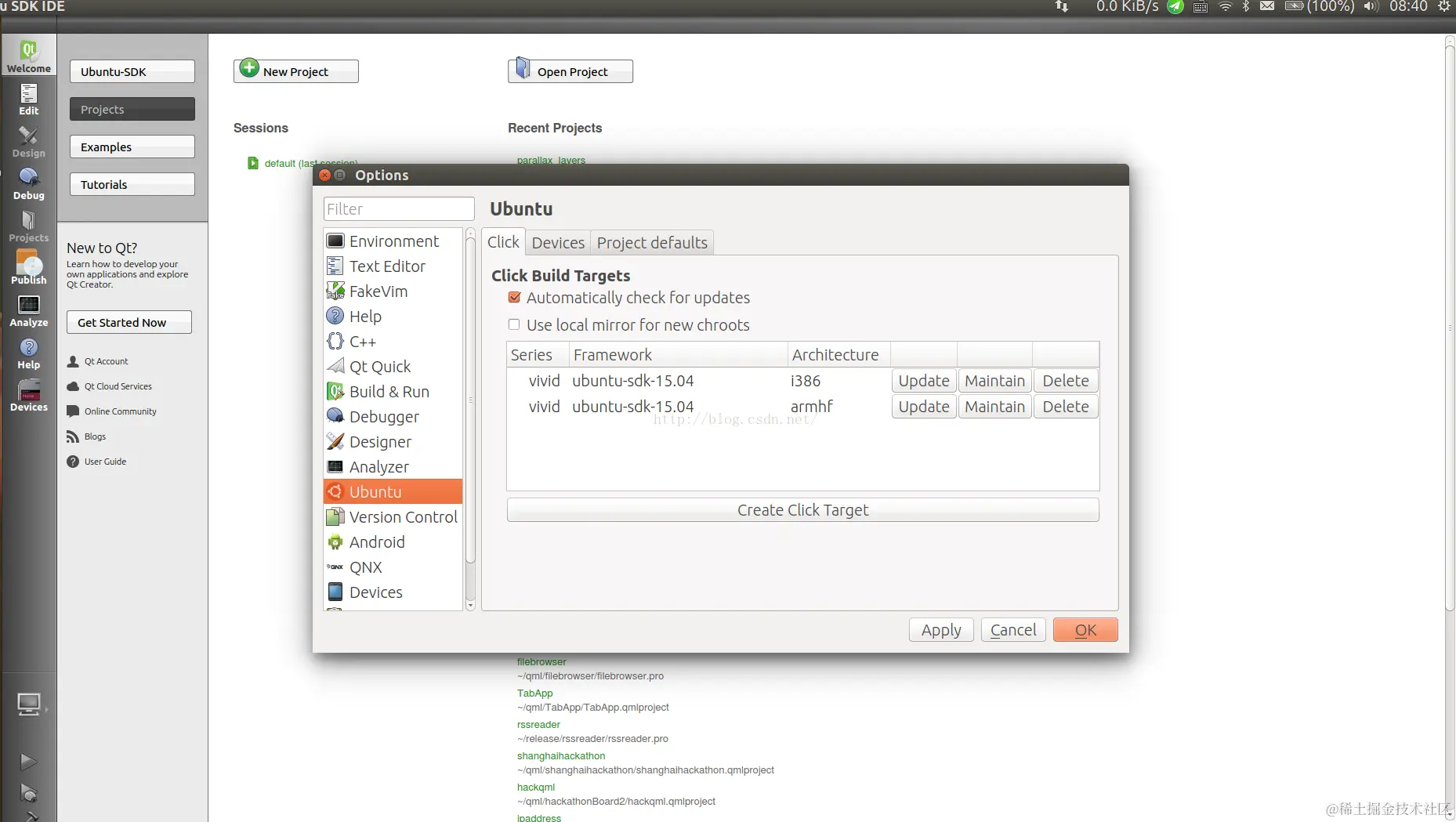Select QNX options category
The height and width of the screenshot is (822, 1456).
393,567
